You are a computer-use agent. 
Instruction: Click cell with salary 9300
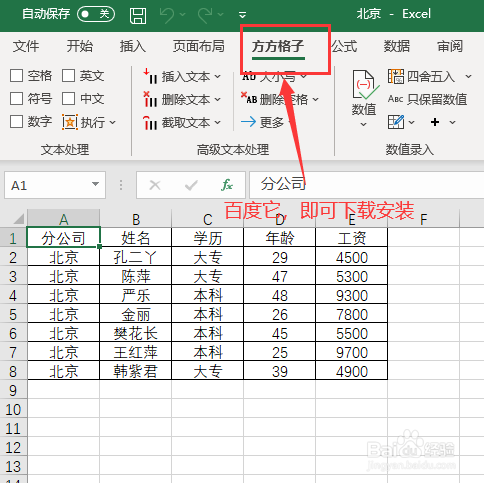pyautogui.click(x=352, y=295)
